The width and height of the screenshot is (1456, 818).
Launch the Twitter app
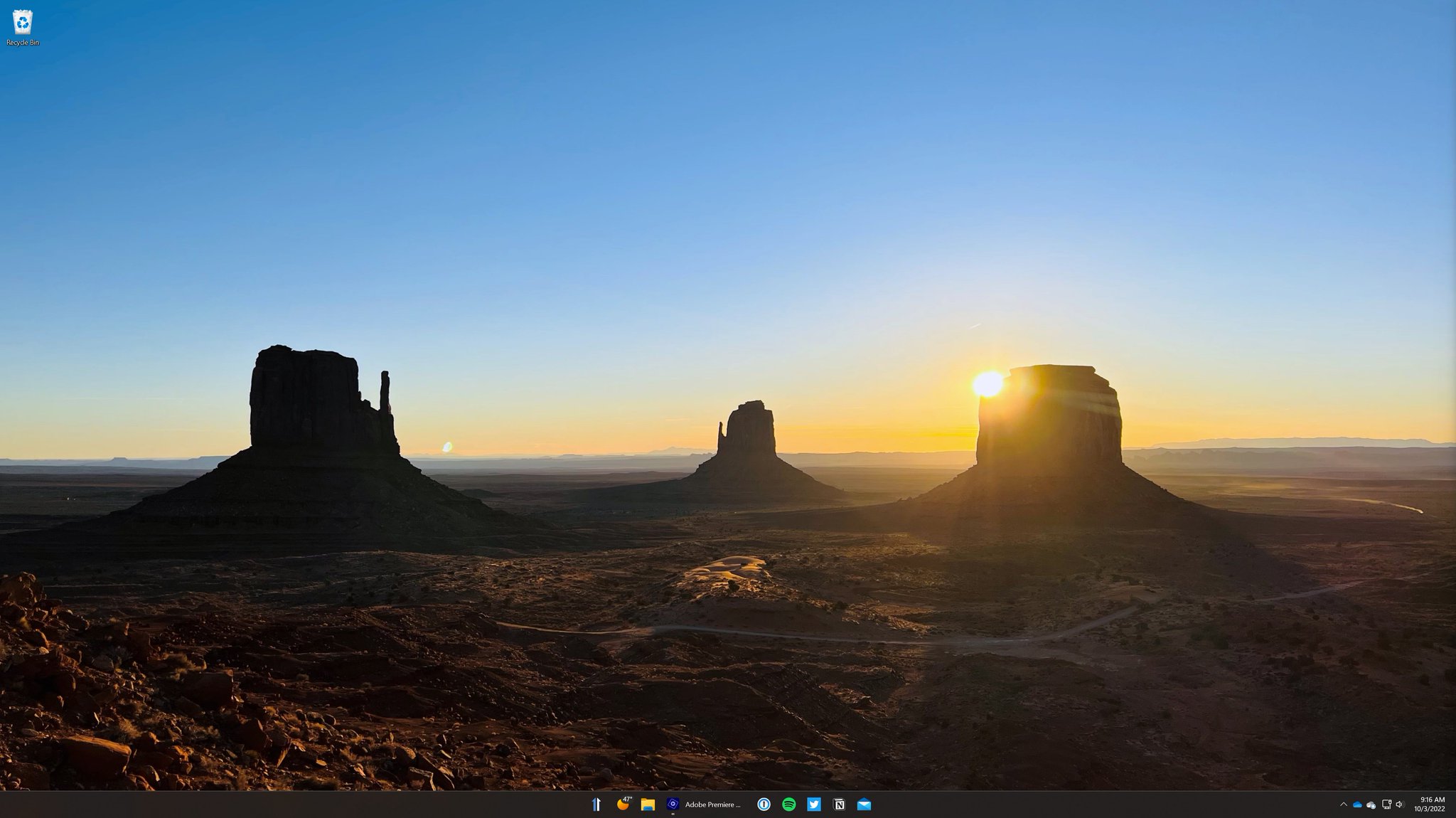click(x=814, y=804)
